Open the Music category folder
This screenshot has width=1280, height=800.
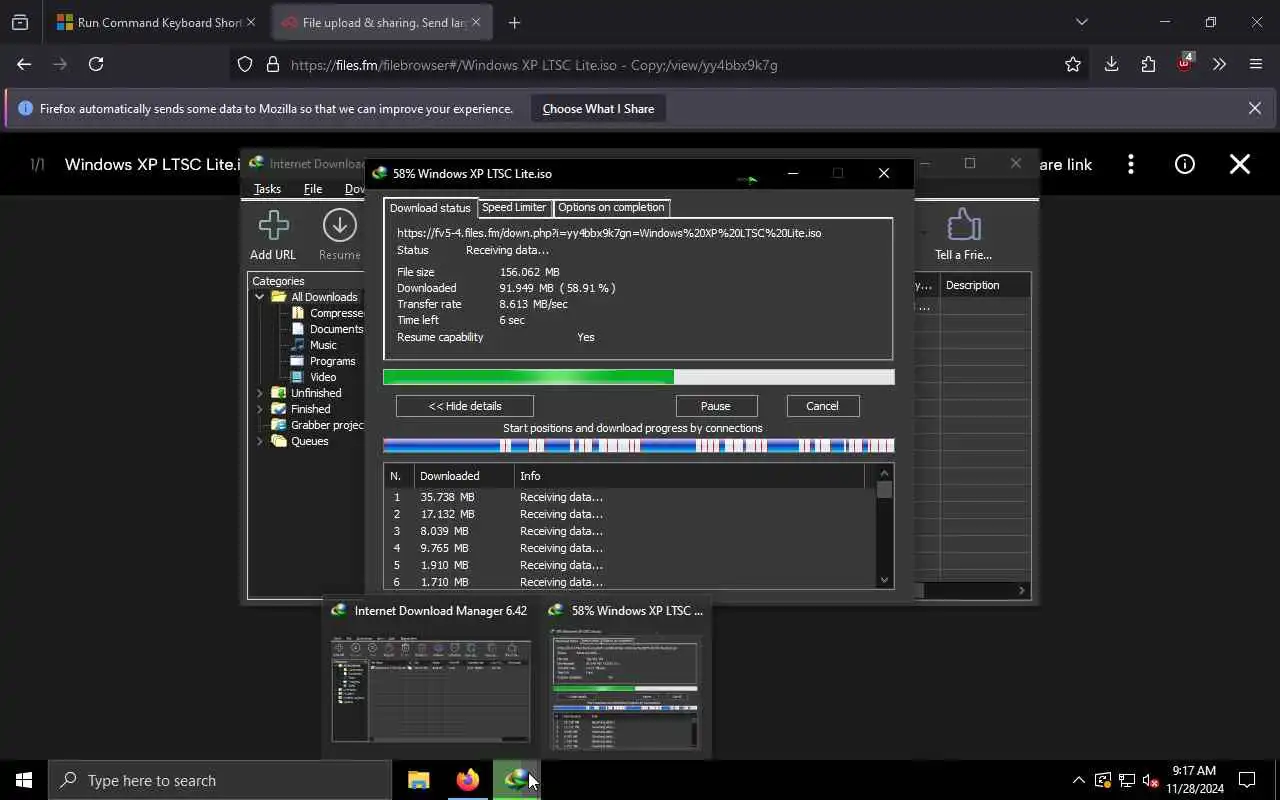click(x=314, y=345)
